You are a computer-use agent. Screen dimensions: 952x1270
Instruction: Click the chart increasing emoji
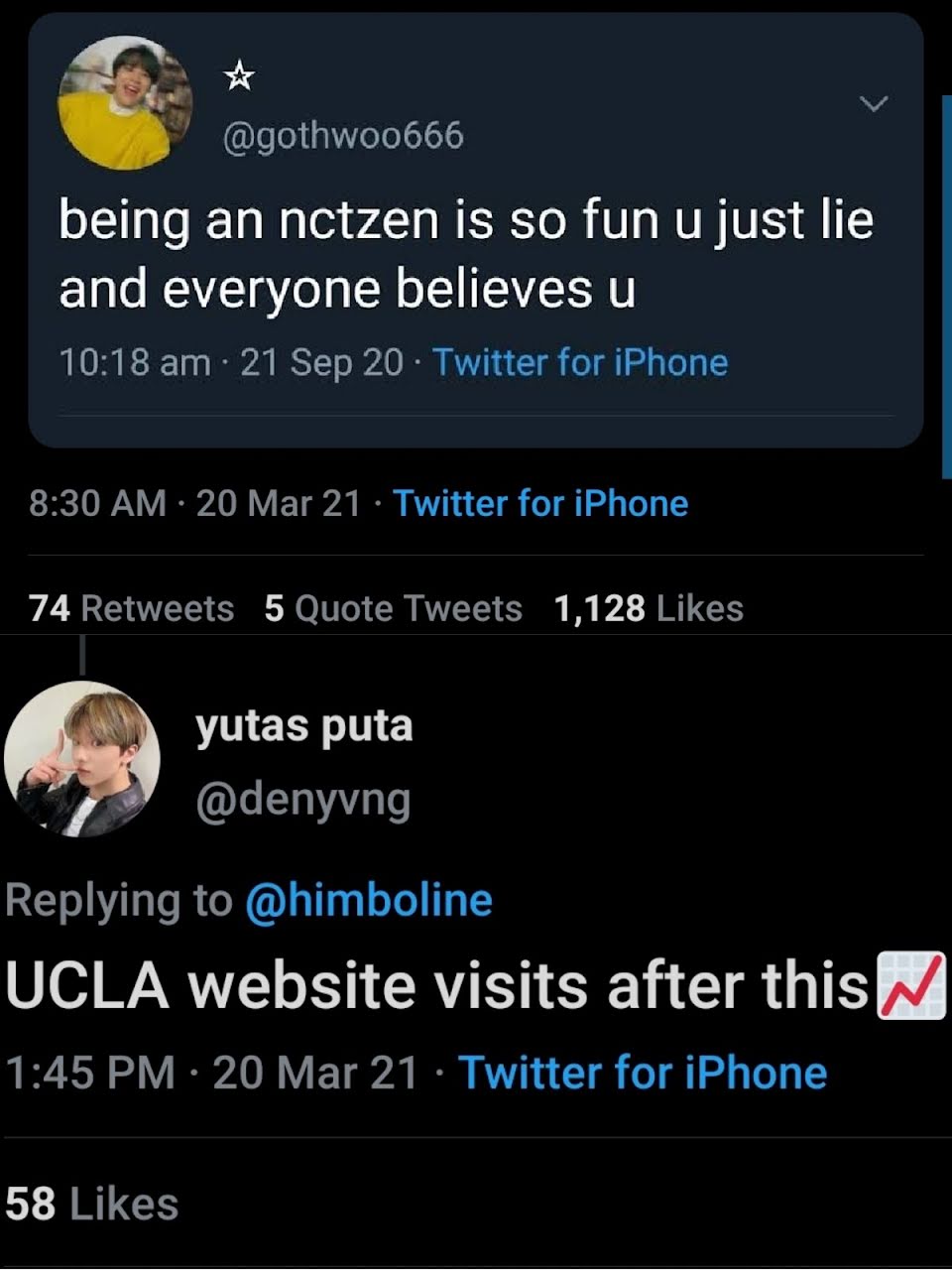pyautogui.click(x=910, y=985)
